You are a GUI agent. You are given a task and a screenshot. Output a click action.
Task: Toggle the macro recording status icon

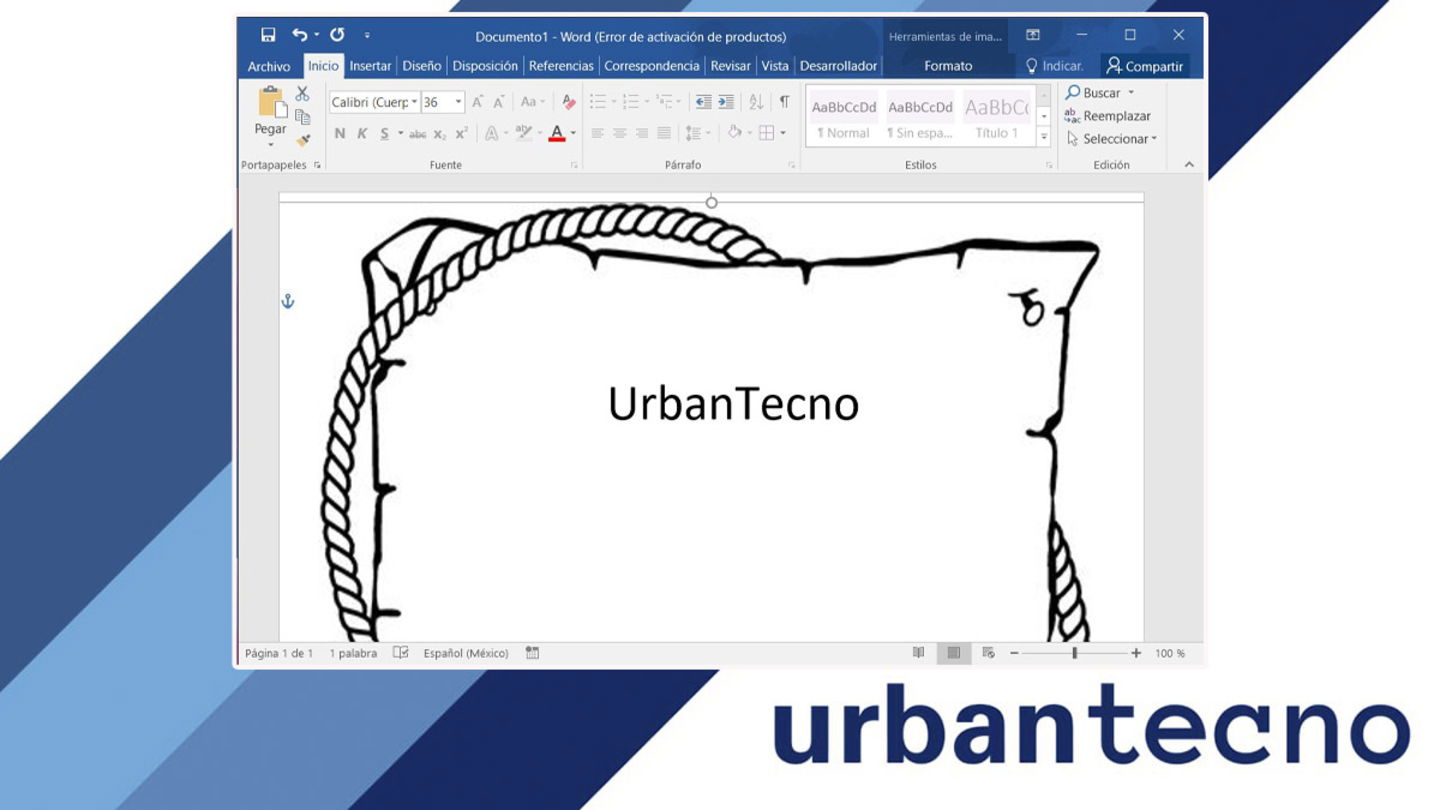coord(532,653)
